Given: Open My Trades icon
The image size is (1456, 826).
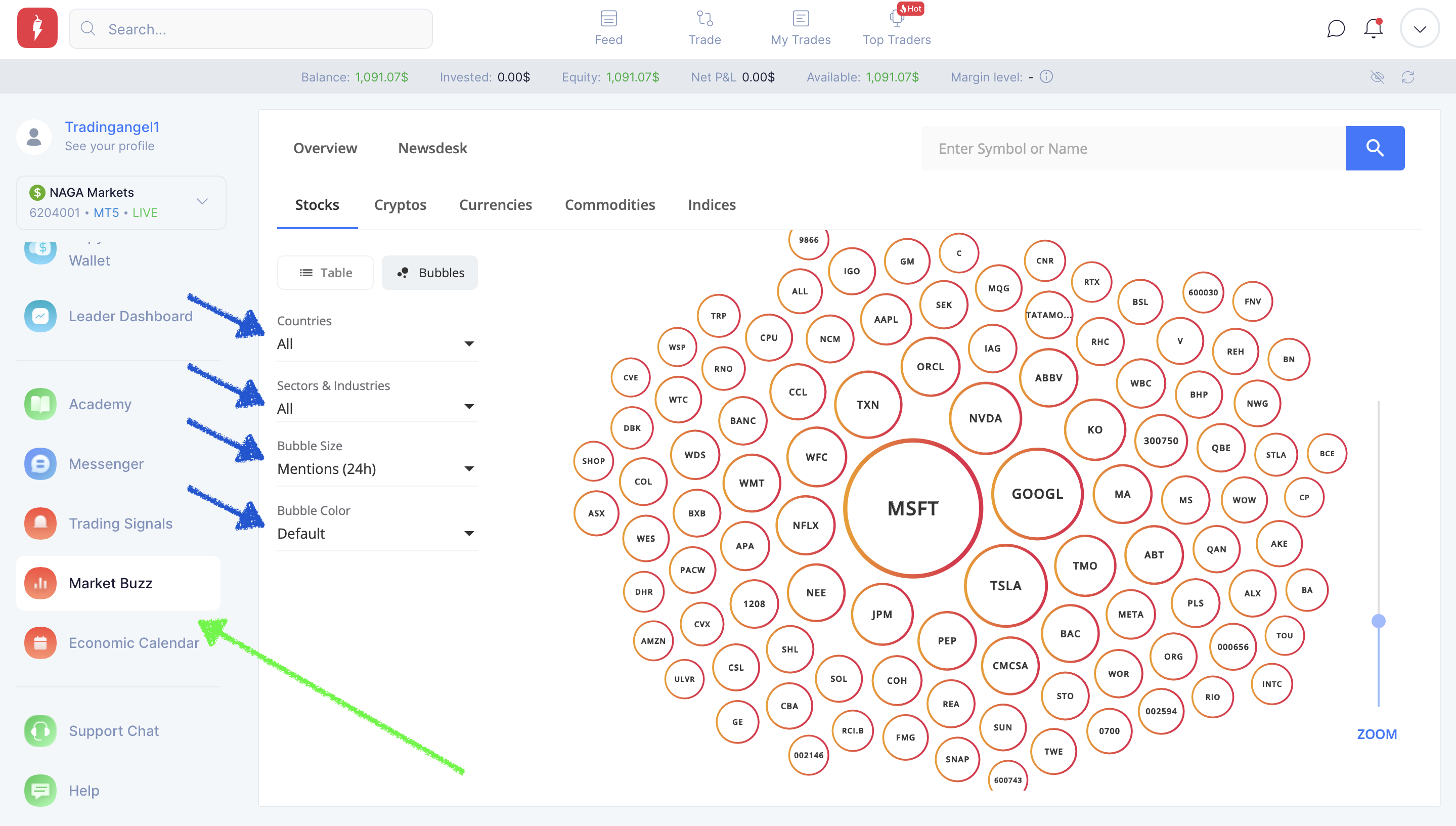Looking at the screenshot, I should [x=800, y=19].
